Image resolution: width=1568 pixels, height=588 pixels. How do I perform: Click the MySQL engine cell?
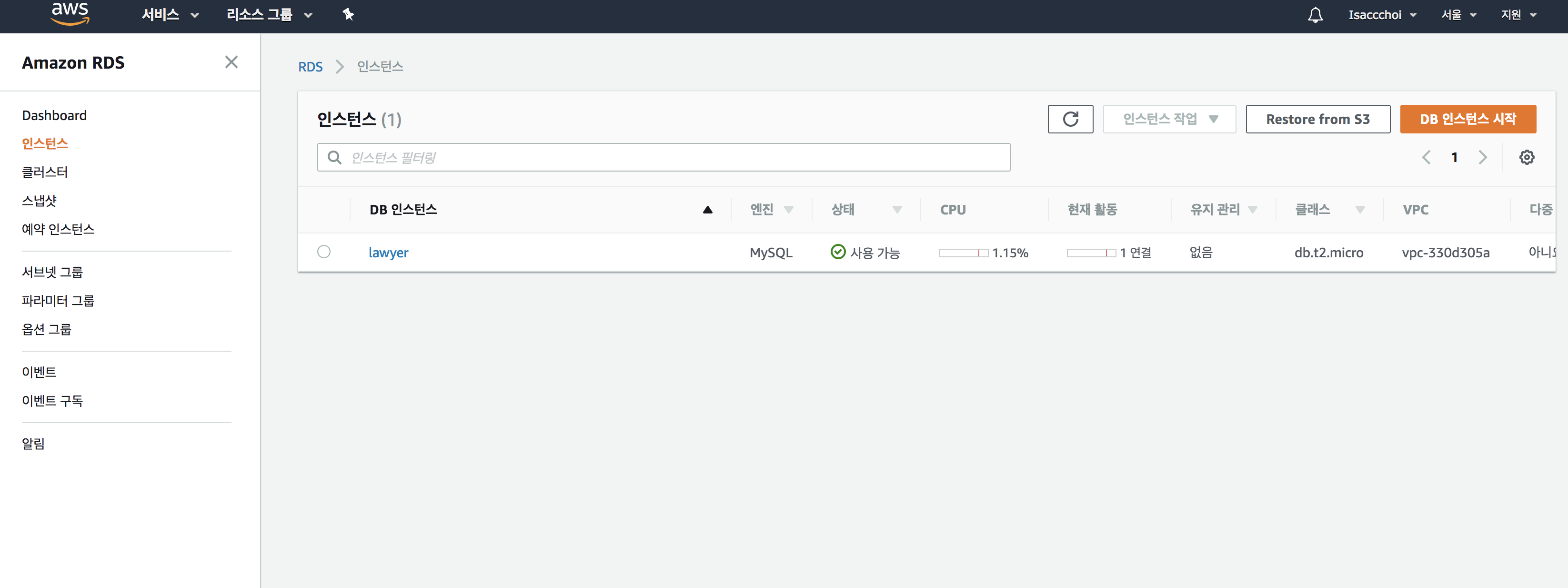pos(771,253)
